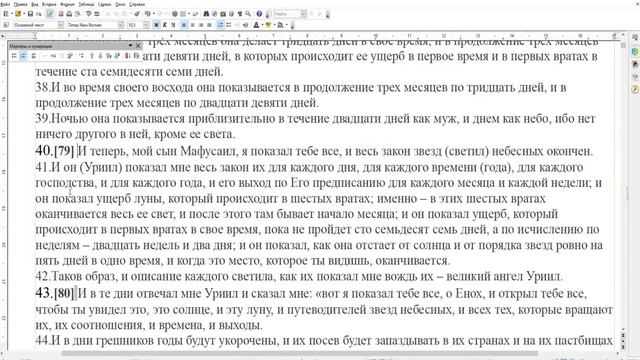
Task: Align text left
Action: [184, 25]
